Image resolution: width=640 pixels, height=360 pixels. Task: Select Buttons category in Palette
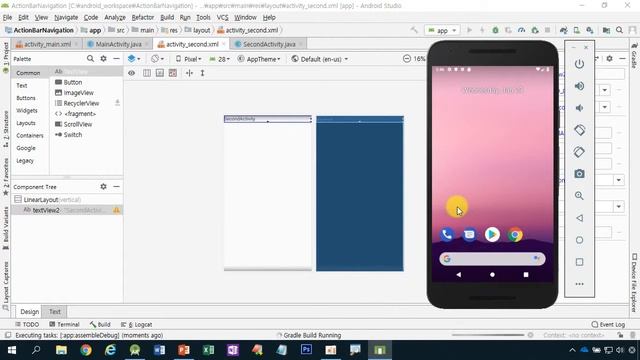click(26, 98)
